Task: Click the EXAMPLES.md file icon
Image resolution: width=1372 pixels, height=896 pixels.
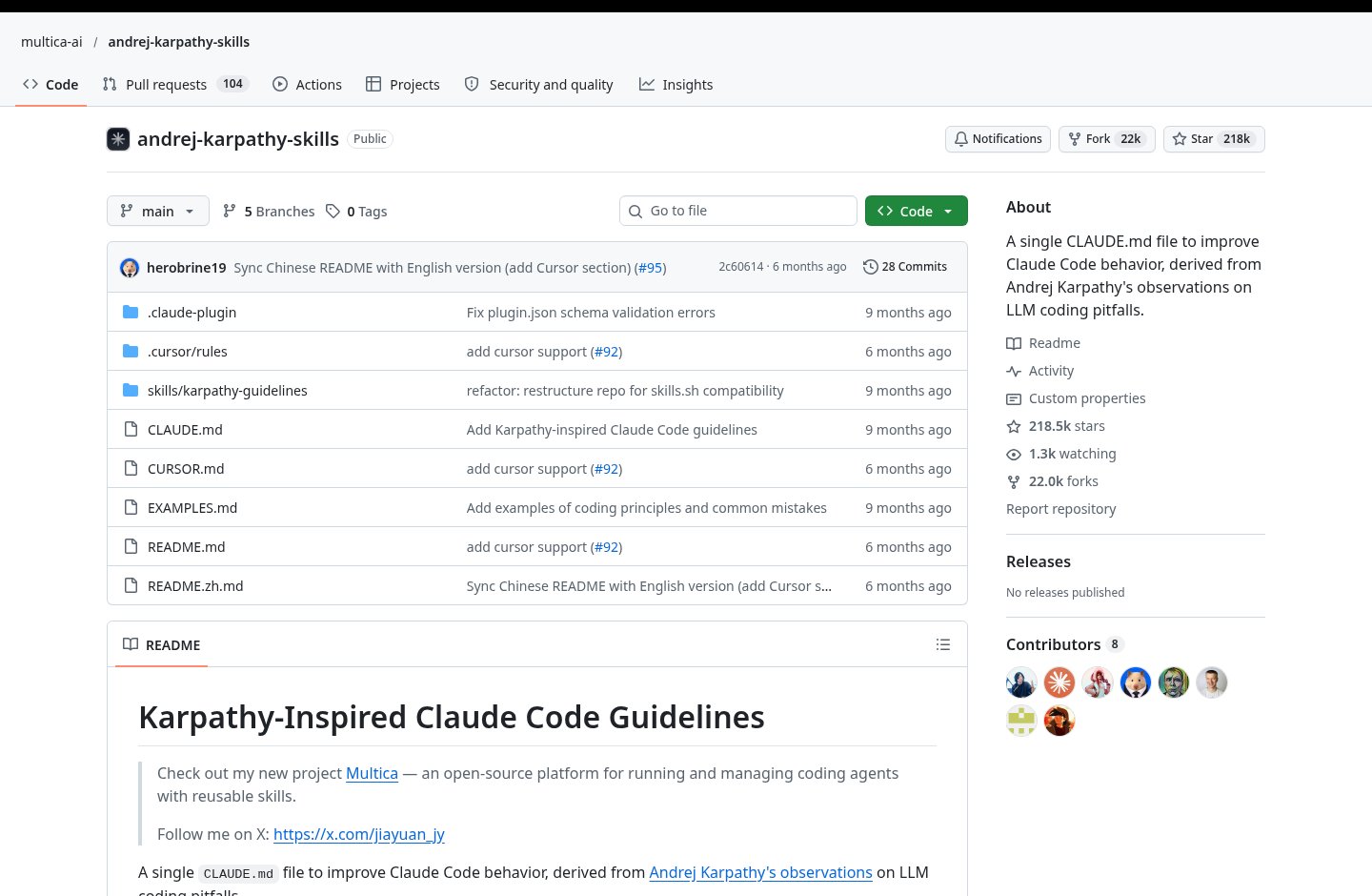Action: pos(131,507)
